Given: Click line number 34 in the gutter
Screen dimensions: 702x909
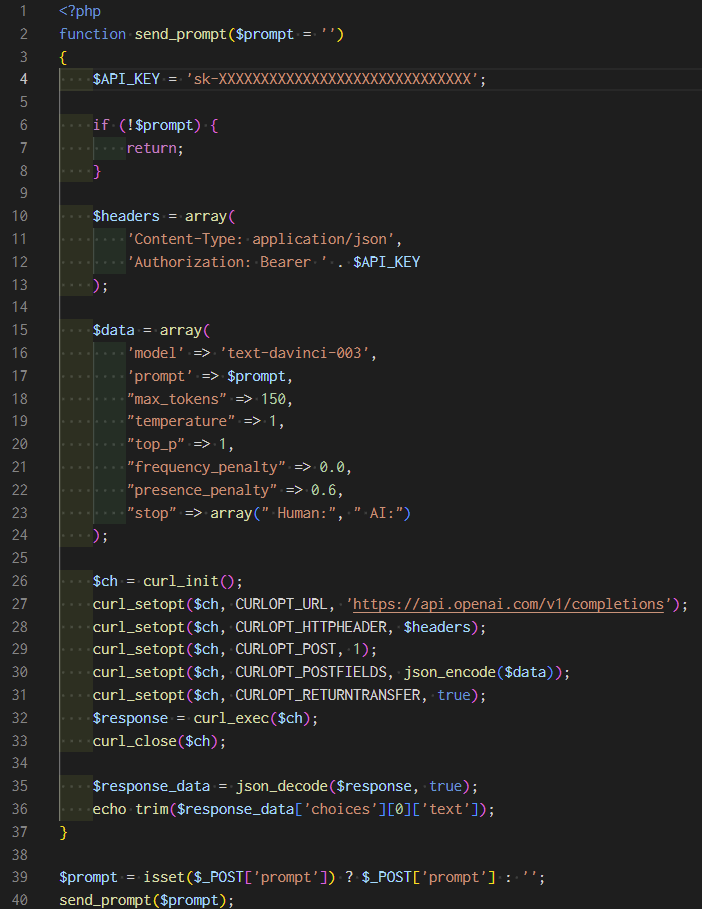Looking at the screenshot, I should click(x=20, y=763).
